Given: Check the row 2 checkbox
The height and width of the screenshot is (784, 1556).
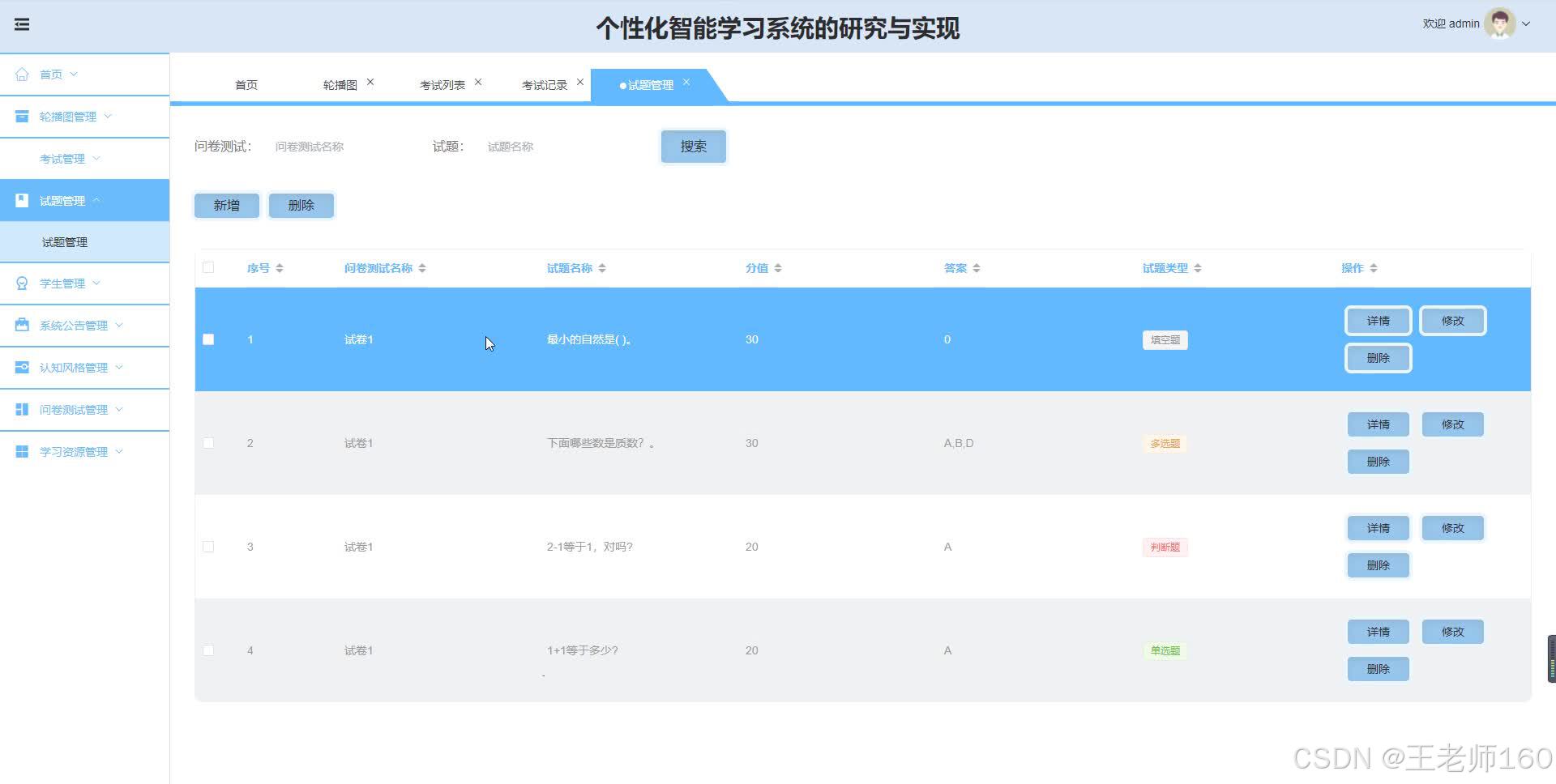Looking at the screenshot, I should (x=208, y=443).
